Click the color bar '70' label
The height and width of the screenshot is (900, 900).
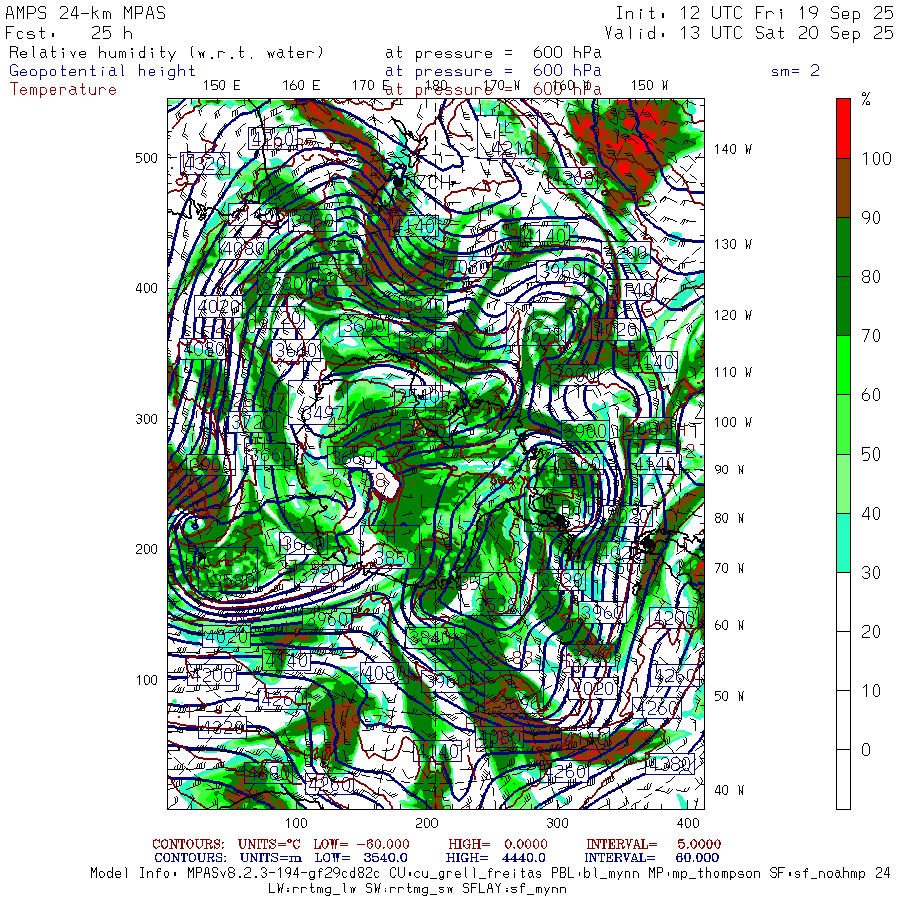[x=871, y=336]
